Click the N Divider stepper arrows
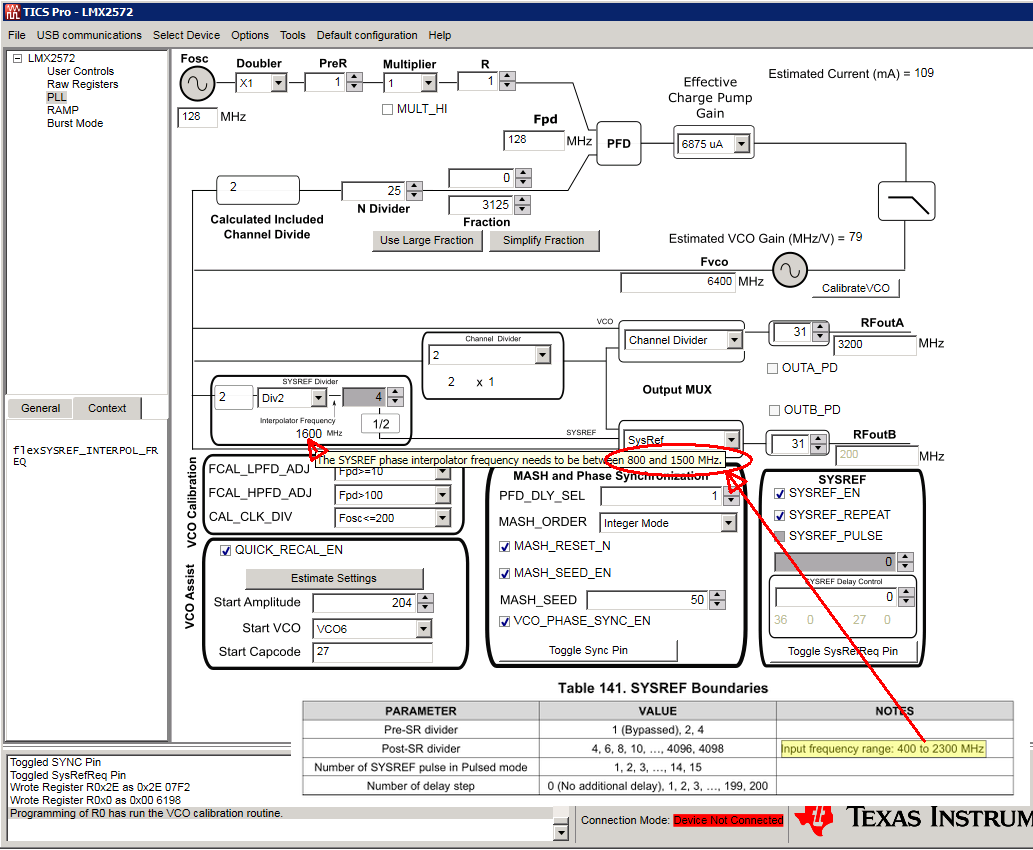Image resolution: width=1033 pixels, height=850 pixels. [414, 191]
